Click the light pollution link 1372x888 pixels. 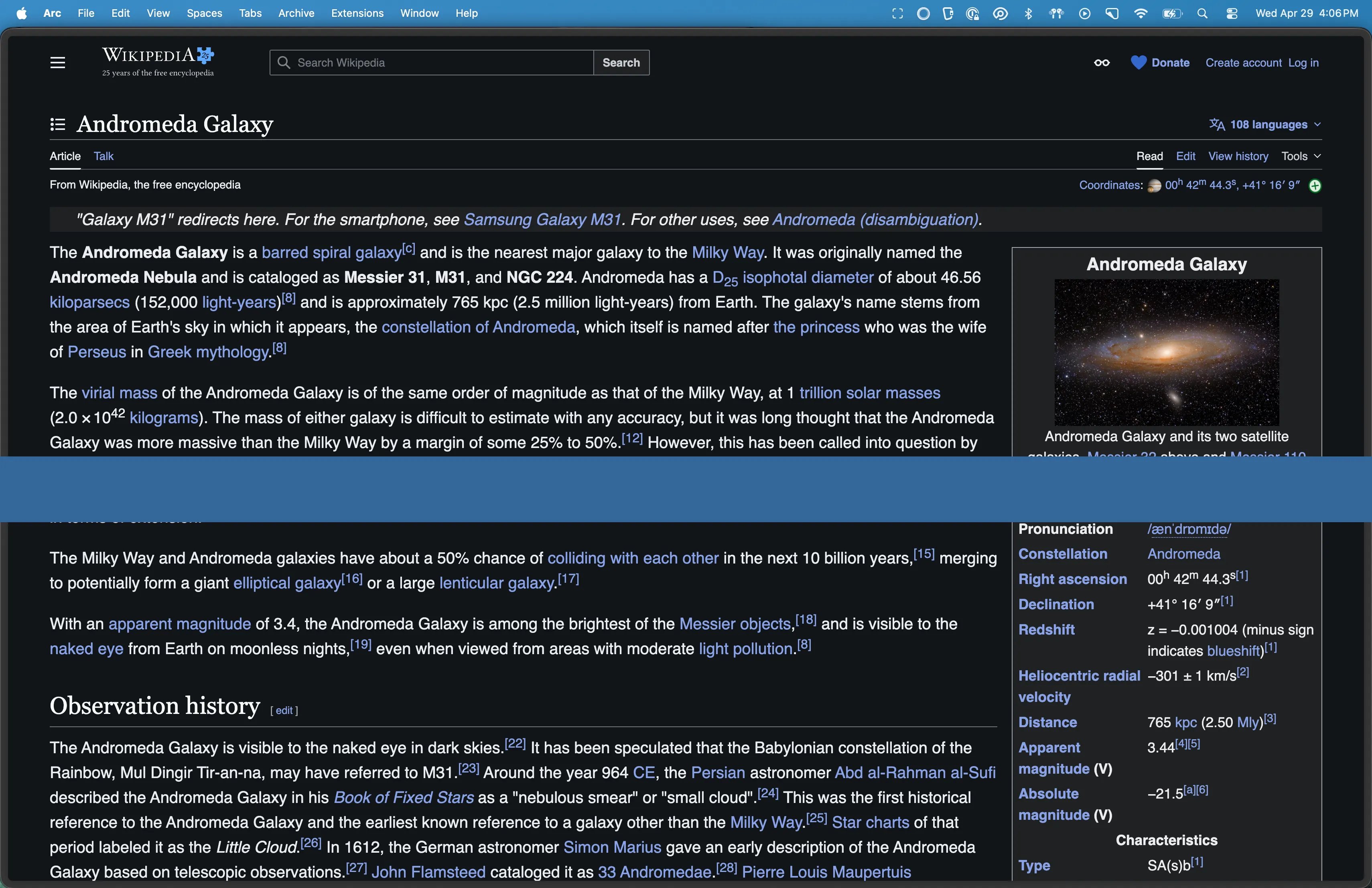click(746, 649)
